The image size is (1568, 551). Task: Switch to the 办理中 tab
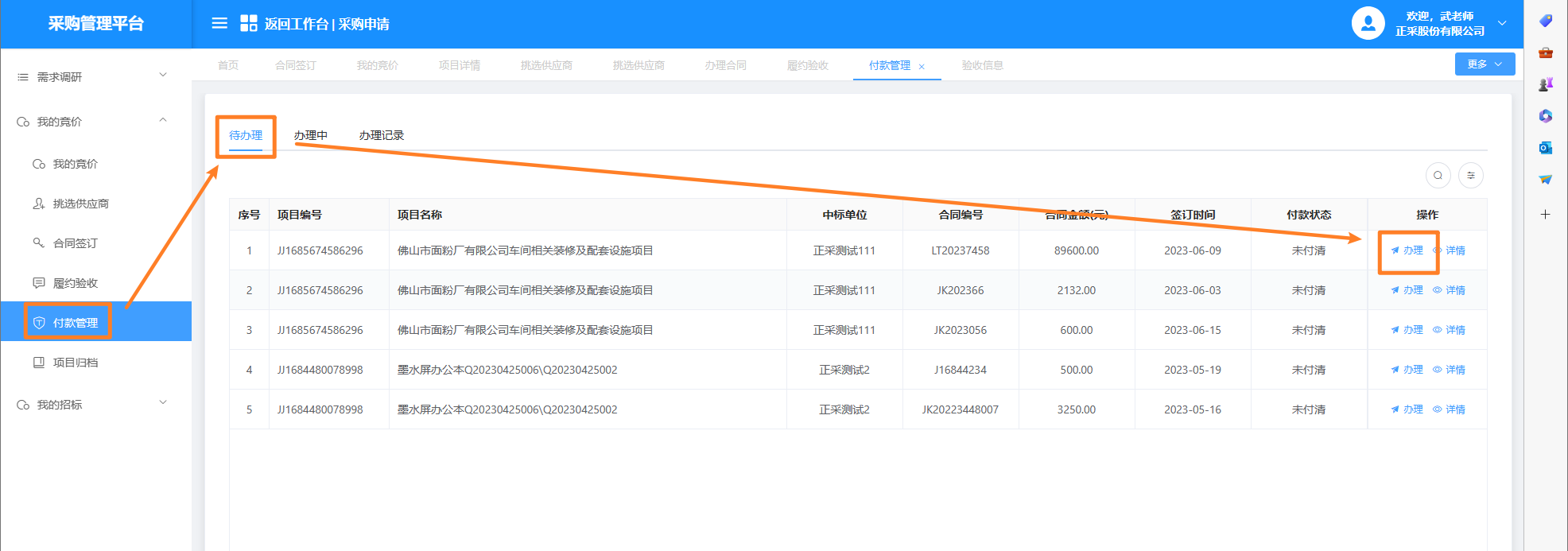click(x=310, y=135)
